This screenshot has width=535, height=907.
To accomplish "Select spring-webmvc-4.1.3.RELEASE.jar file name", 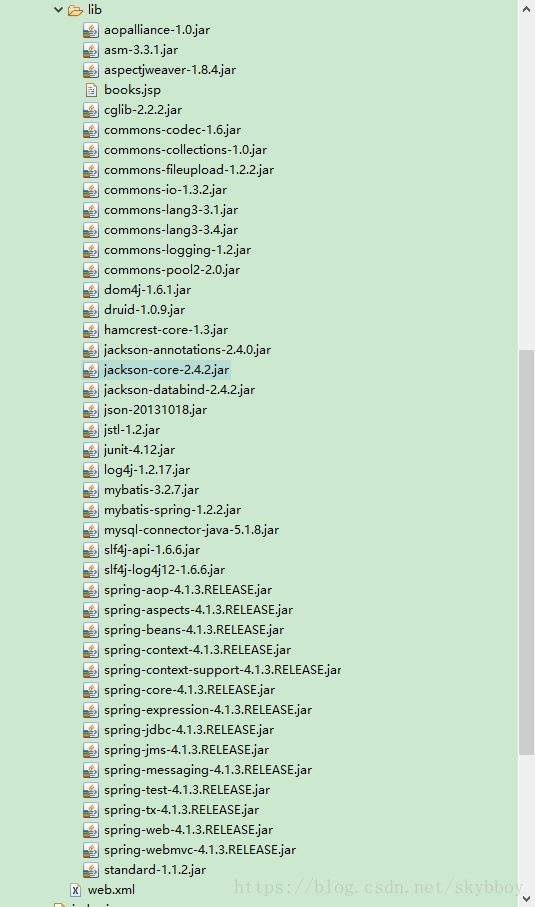I will coord(200,850).
